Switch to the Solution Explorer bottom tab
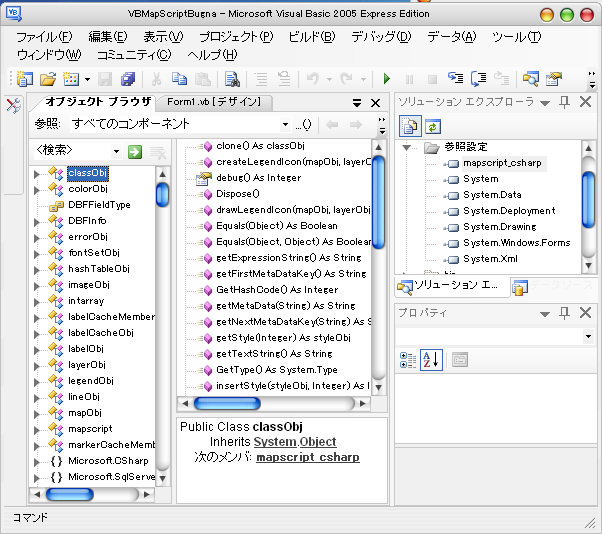This screenshot has width=602, height=534. [452, 286]
